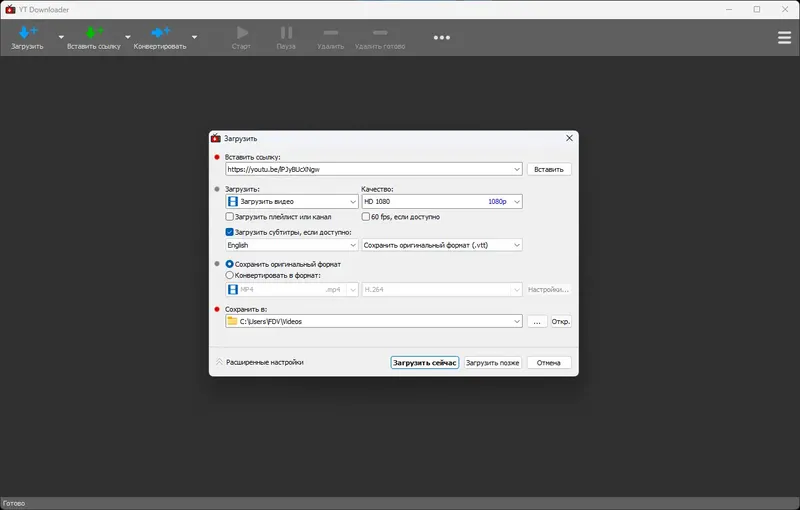This screenshot has height=510, width=800.
Task: Select Конвертировать в формат radio button
Action: tap(230, 275)
